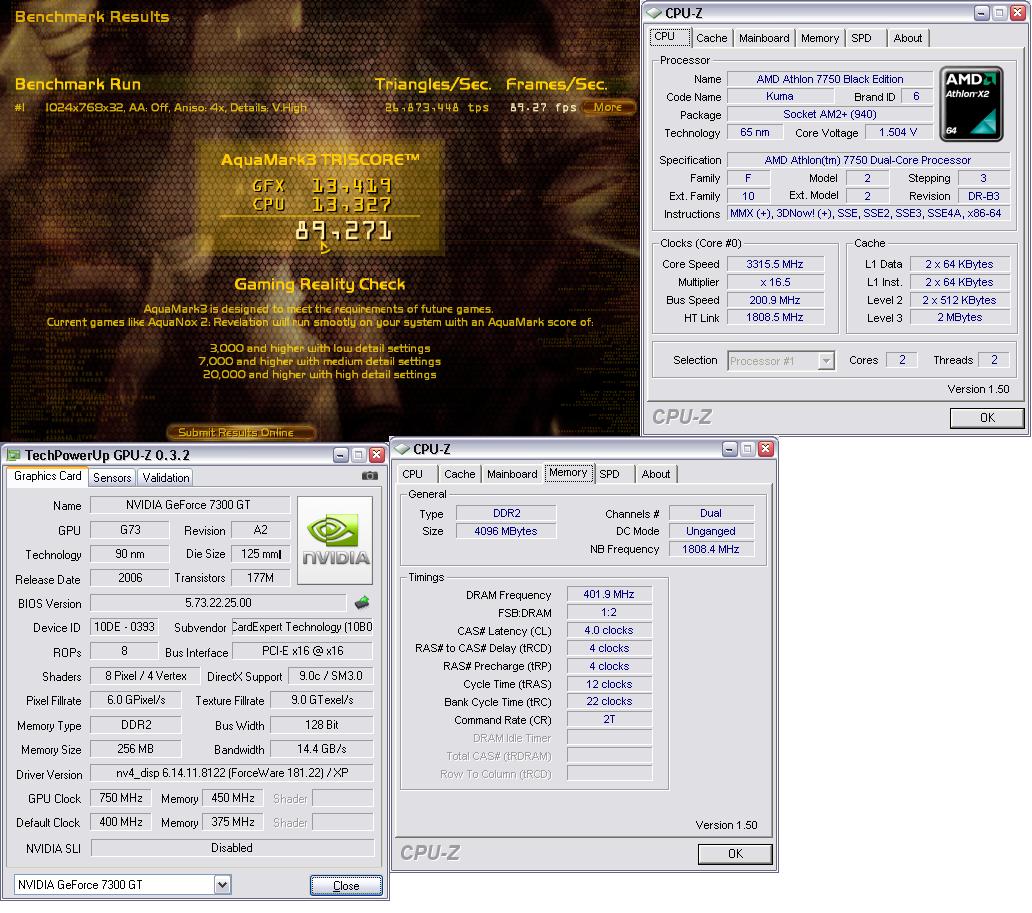This screenshot has width=1032, height=913.
Task: Click the Close button in GPU-Z
Action: point(346,885)
